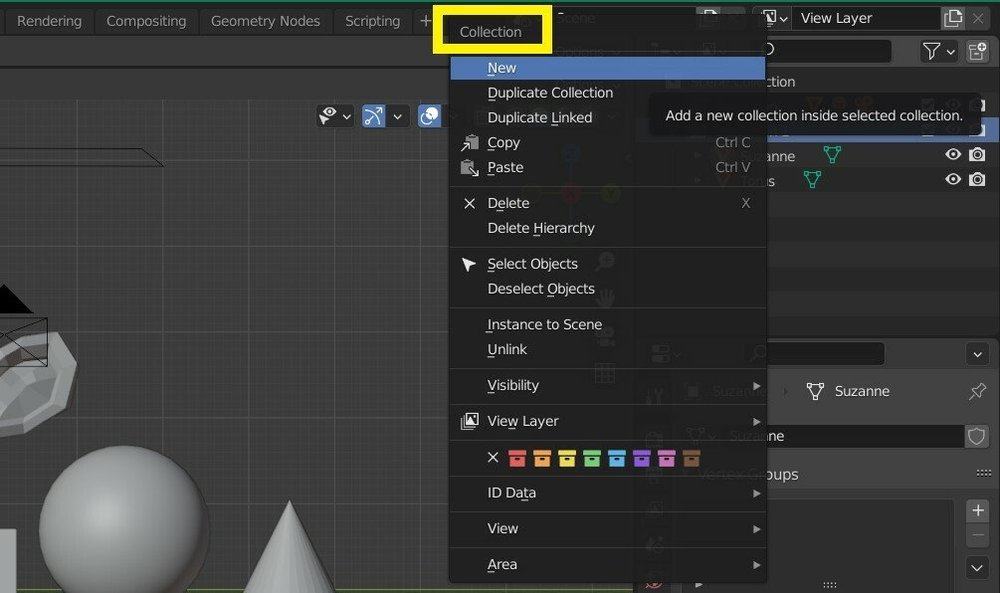The width and height of the screenshot is (1000, 593).
Task: Click the add workspace plus icon
Action: point(425,21)
